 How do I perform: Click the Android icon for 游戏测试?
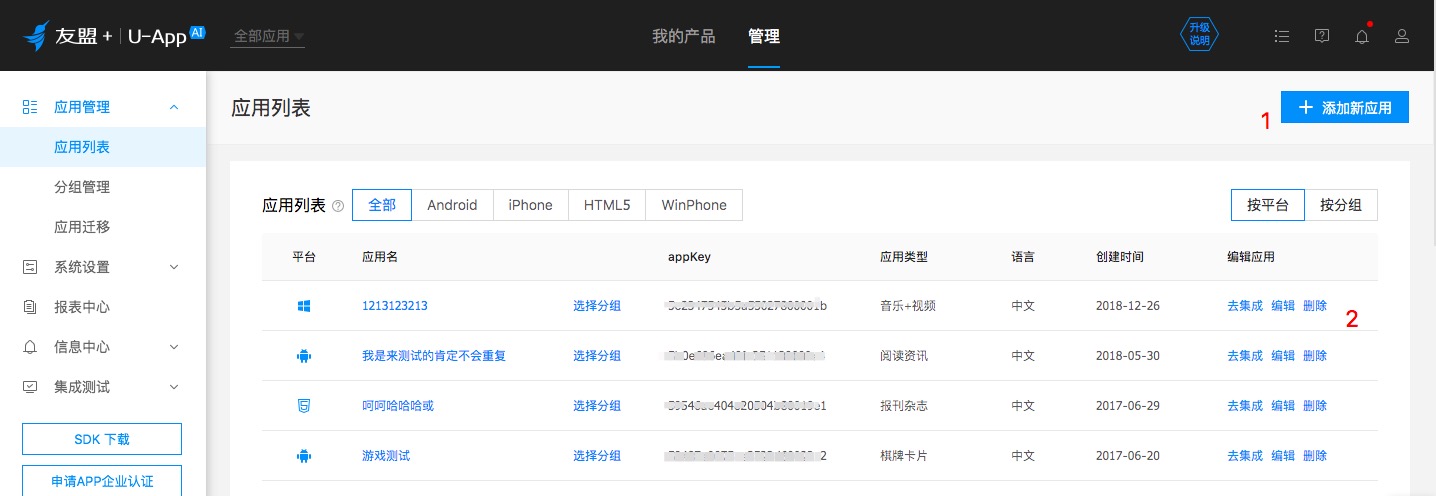point(304,456)
